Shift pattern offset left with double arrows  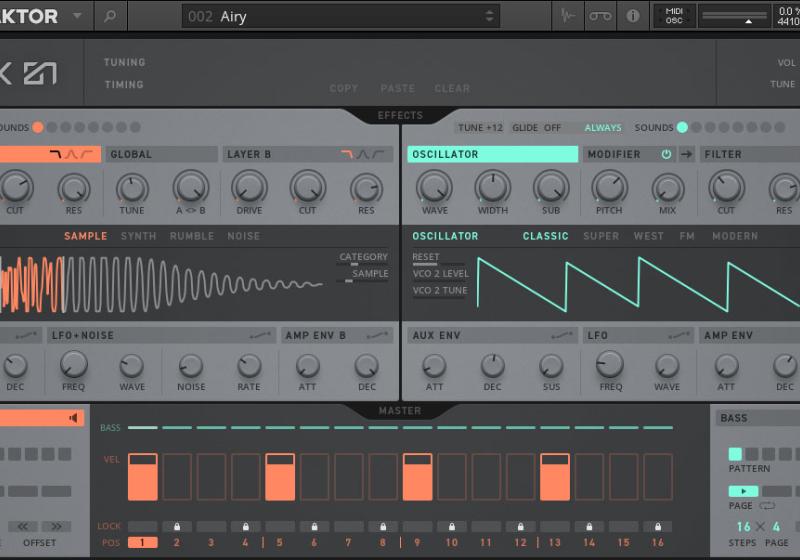click(23, 526)
